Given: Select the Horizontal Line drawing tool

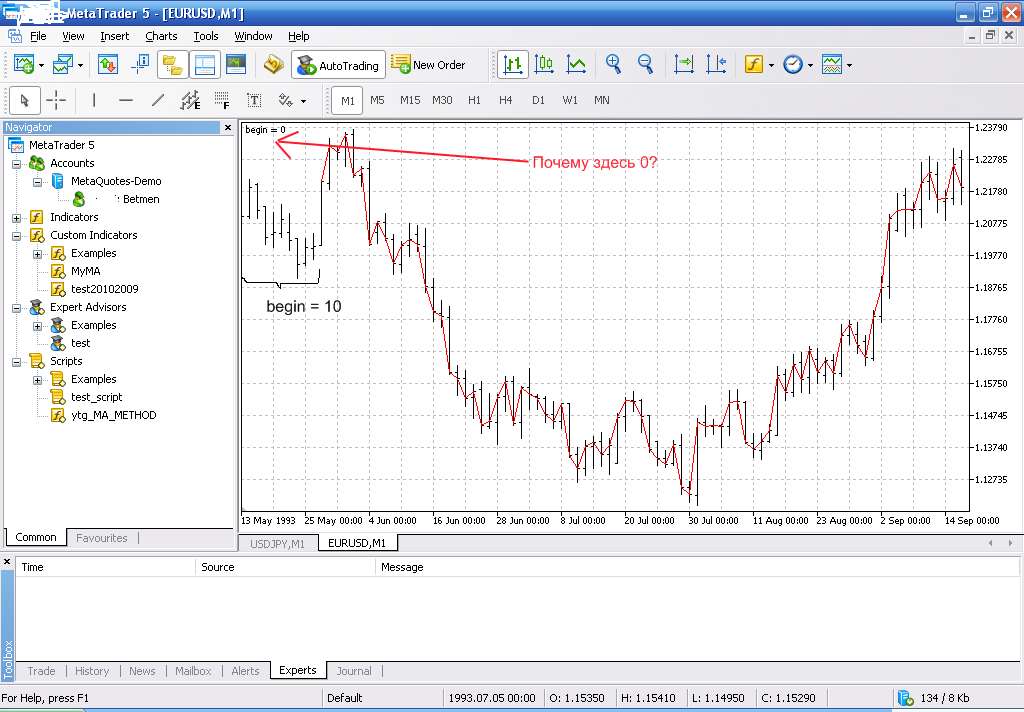Looking at the screenshot, I should [126, 101].
